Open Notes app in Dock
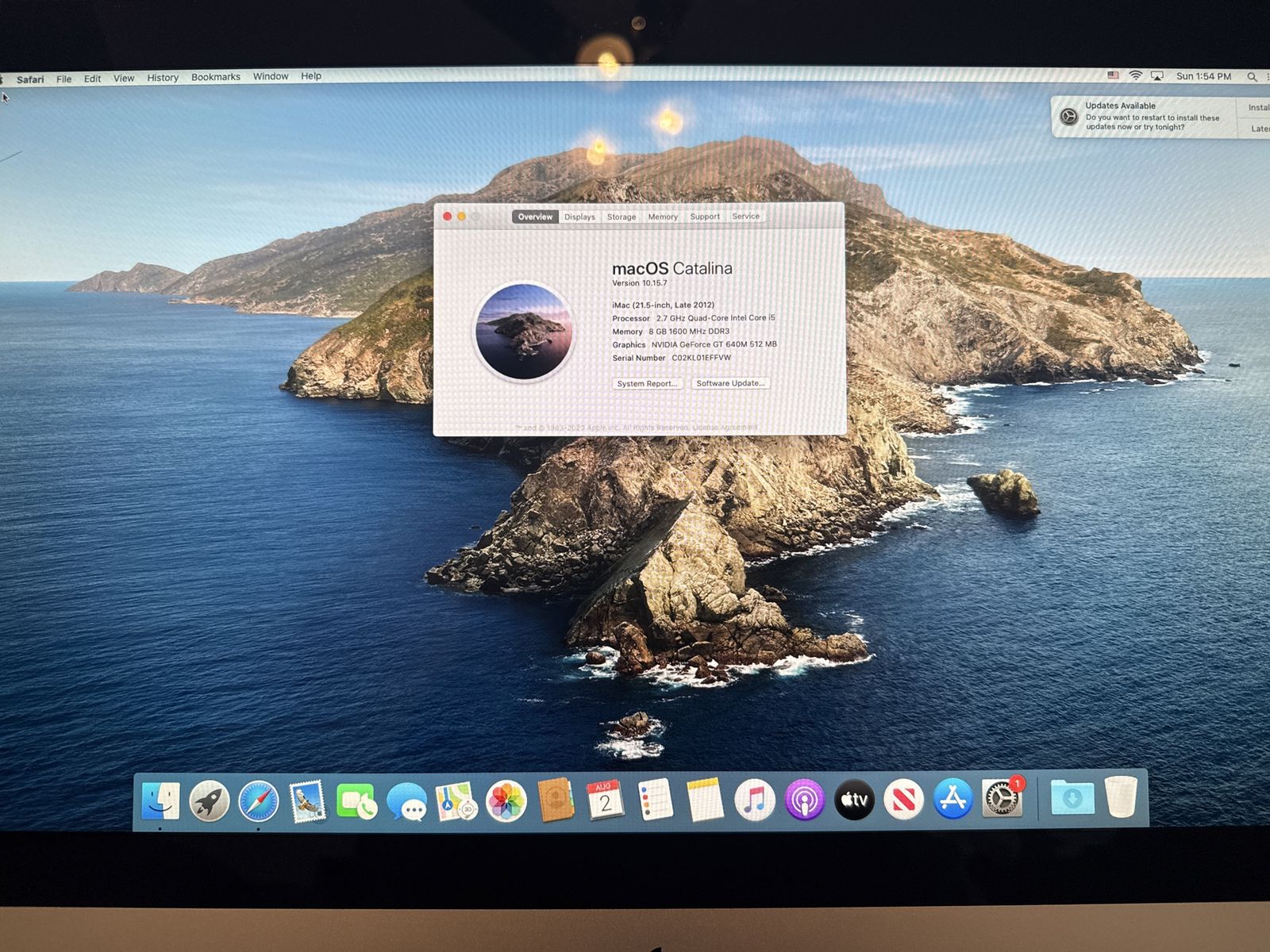Image resolution: width=1270 pixels, height=952 pixels. click(x=705, y=800)
